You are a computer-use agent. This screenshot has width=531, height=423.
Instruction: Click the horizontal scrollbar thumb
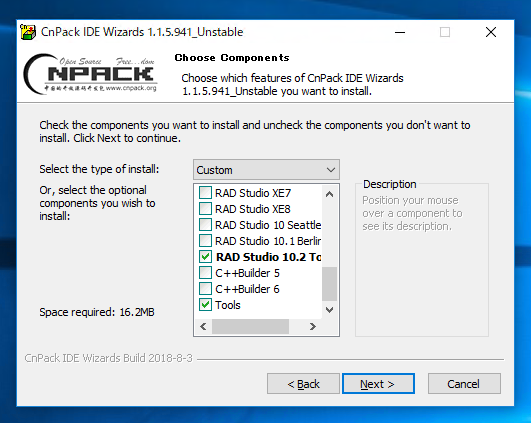[250, 326]
